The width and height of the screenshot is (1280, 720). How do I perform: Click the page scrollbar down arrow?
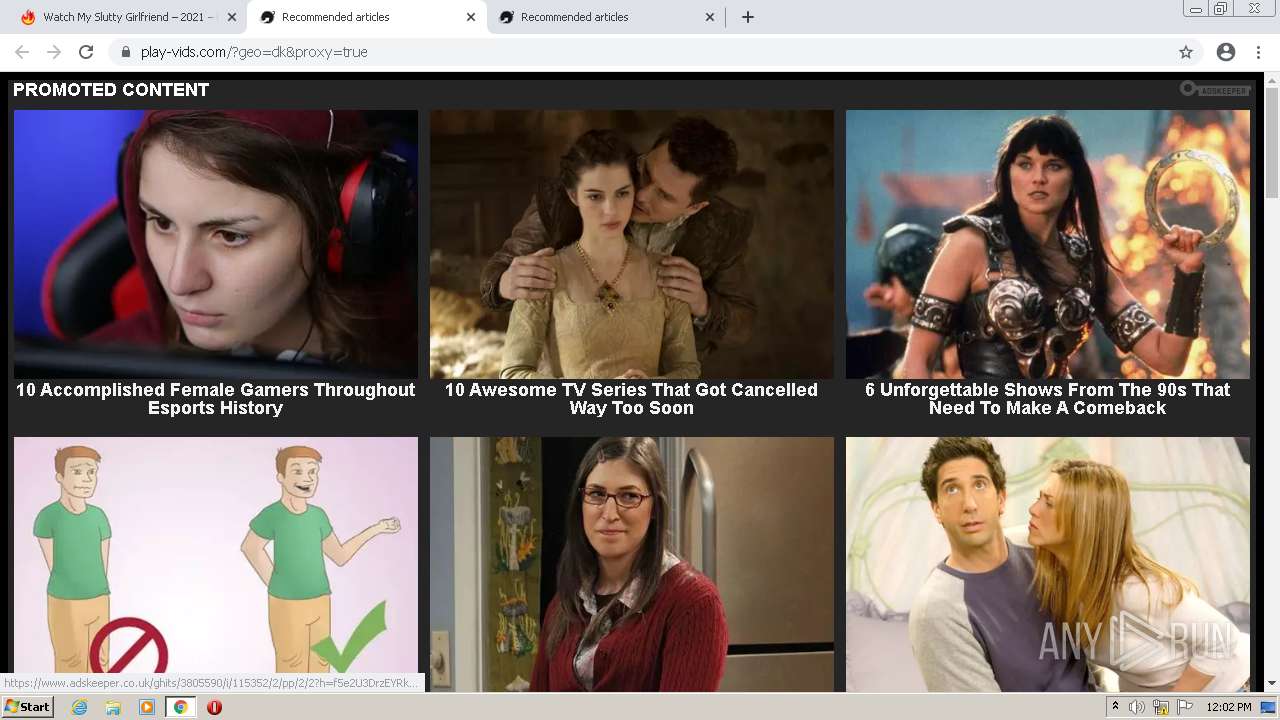point(1271,684)
